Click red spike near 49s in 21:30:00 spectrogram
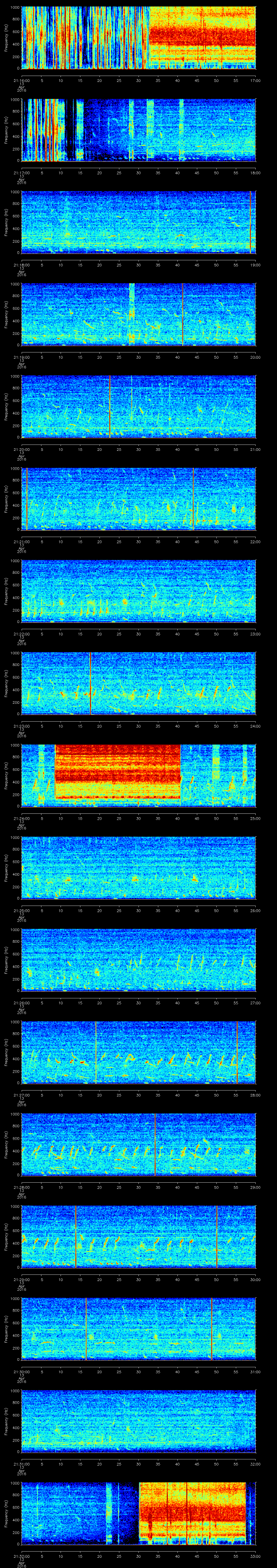Image resolution: width=277 pixels, height=1568 pixels. click(x=212, y=1328)
